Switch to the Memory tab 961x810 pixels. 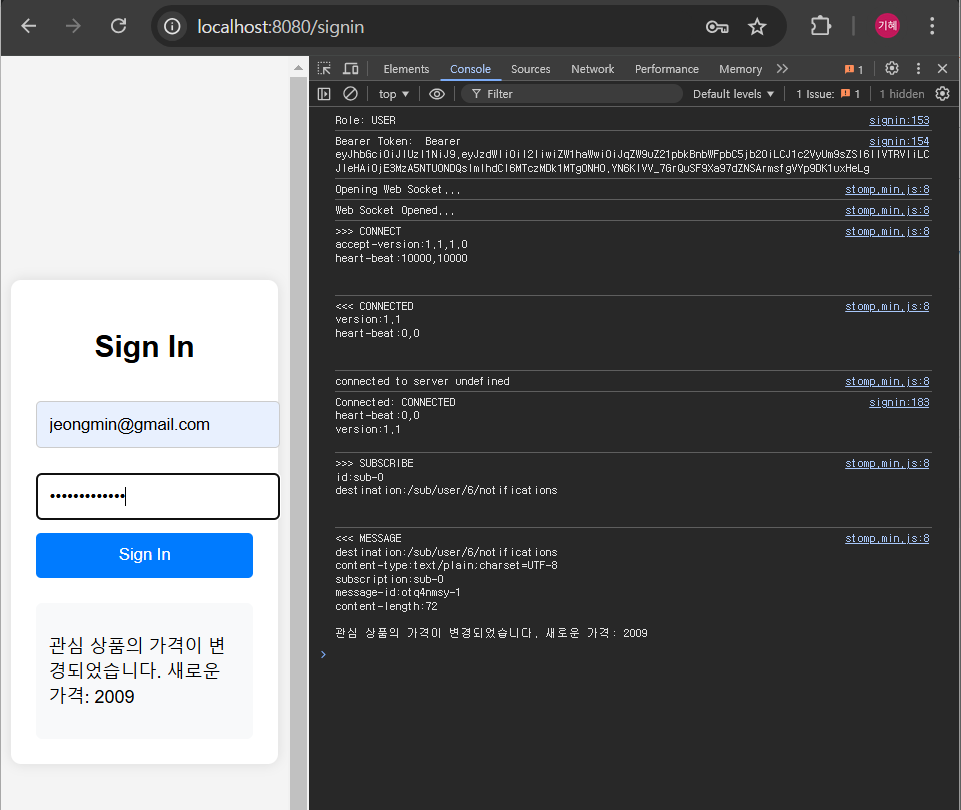(x=740, y=69)
